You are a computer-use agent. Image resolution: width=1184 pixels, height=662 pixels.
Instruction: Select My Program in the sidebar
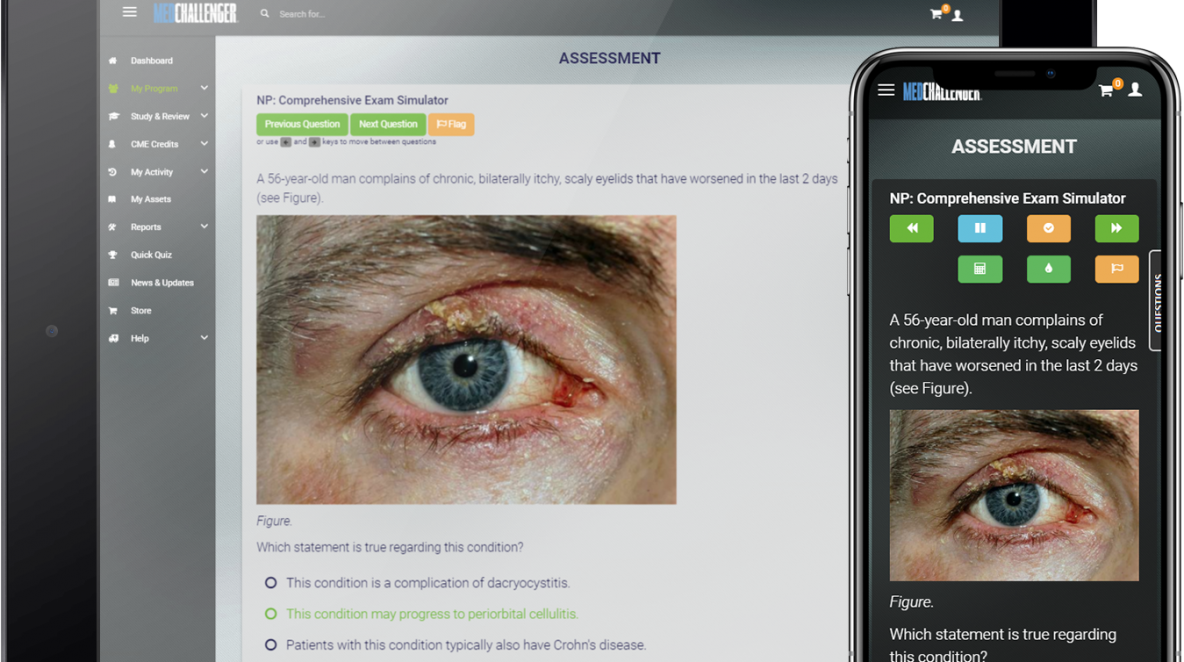(154, 88)
